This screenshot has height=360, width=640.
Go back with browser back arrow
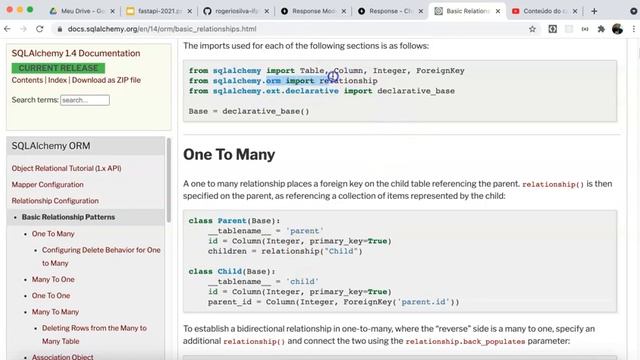(7, 29)
